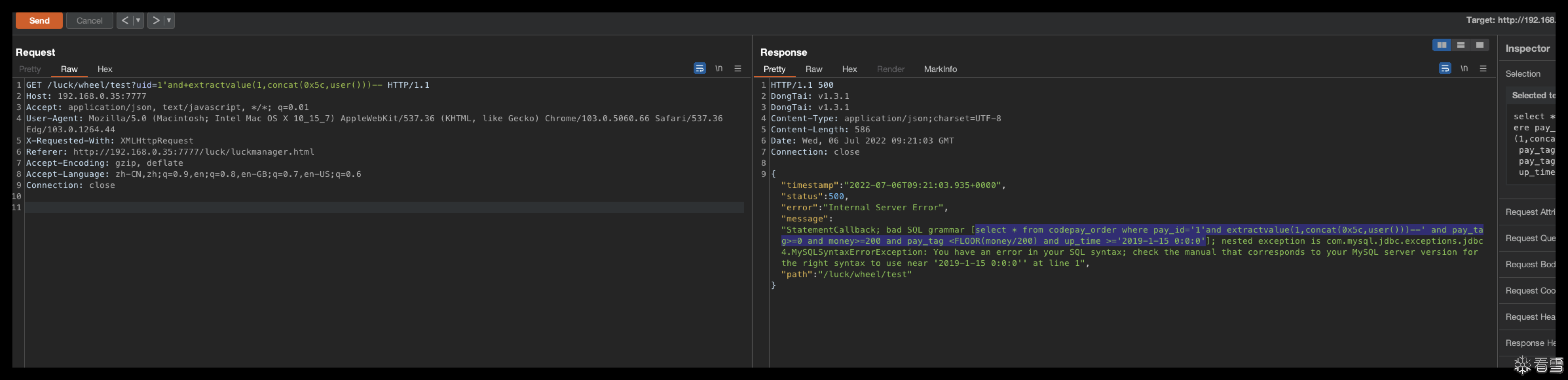Go back to previous request in history
1568x380 pixels.
(x=125, y=21)
